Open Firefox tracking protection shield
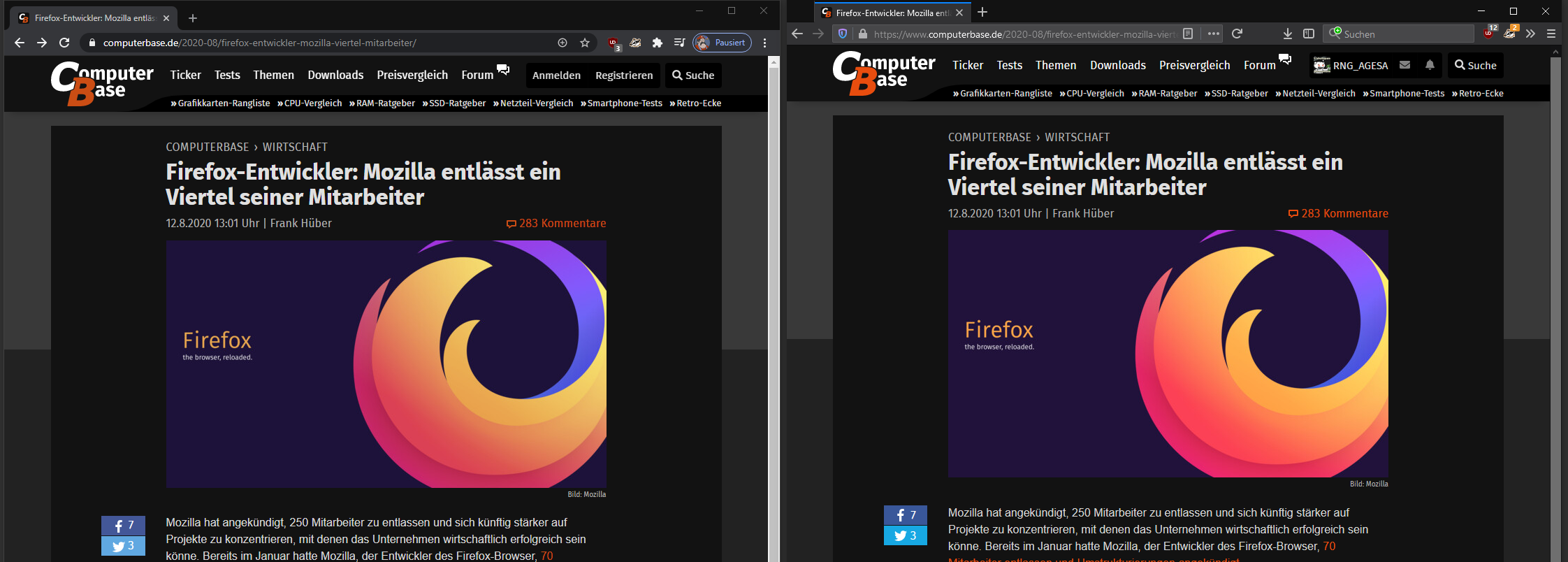 tap(843, 34)
